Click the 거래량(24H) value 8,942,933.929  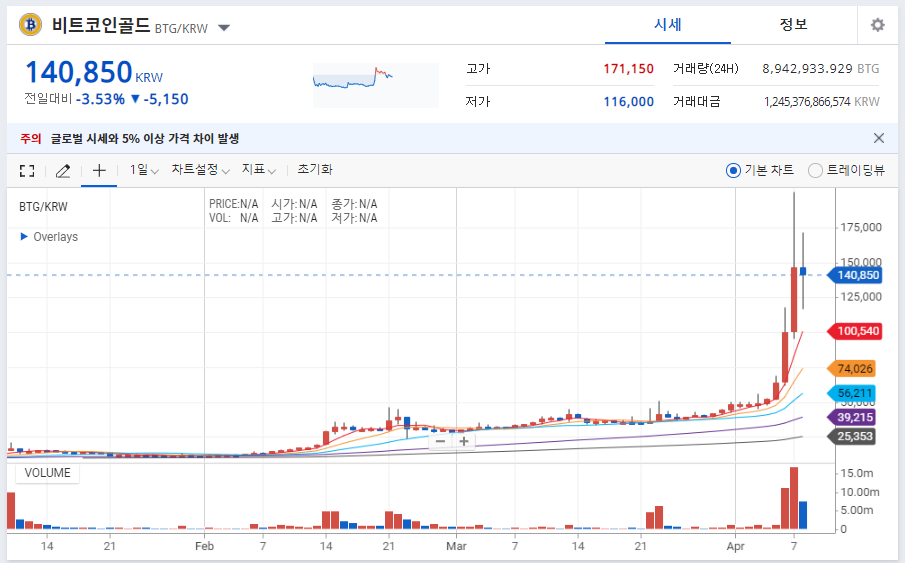[x=807, y=69]
